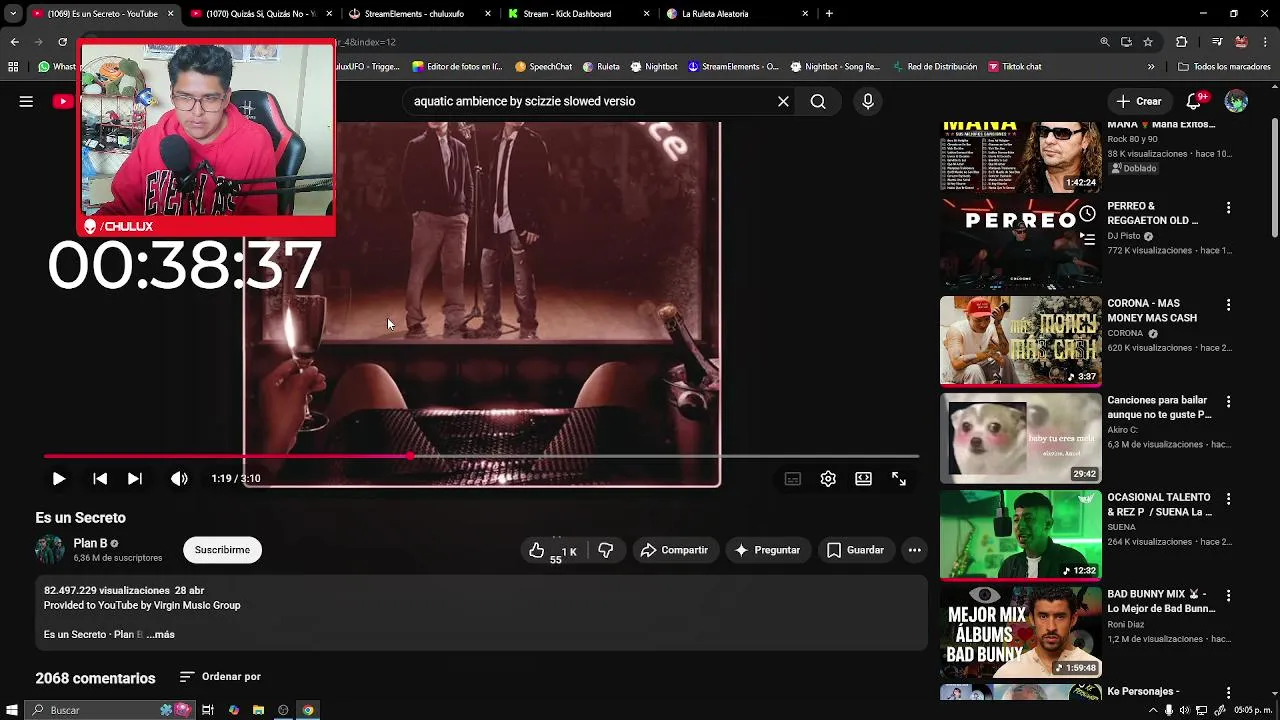Open the Plan B channel avatar
1280x720 pixels.
click(50, 550)
